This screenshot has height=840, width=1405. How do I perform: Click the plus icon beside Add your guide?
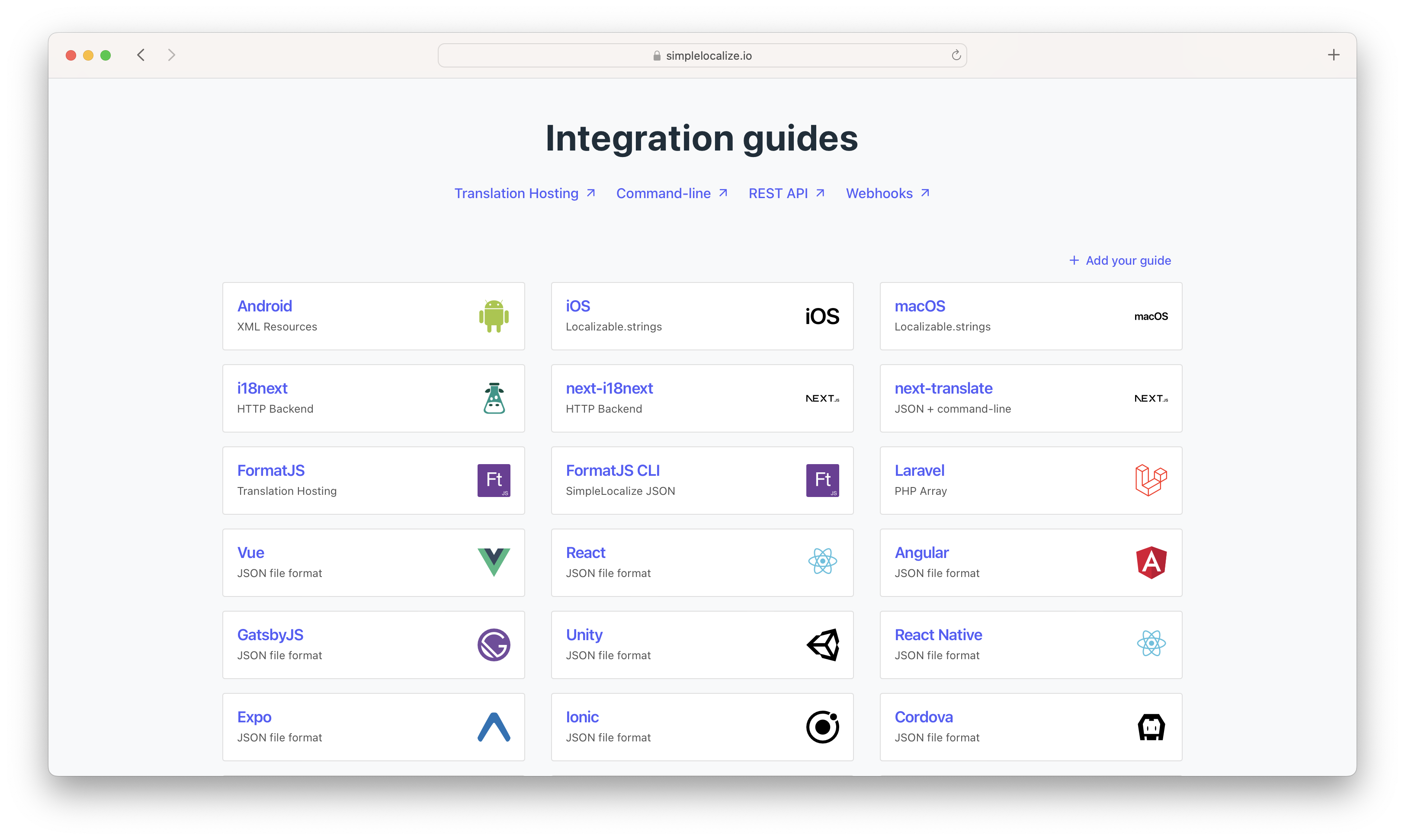tap(1073, 260)
